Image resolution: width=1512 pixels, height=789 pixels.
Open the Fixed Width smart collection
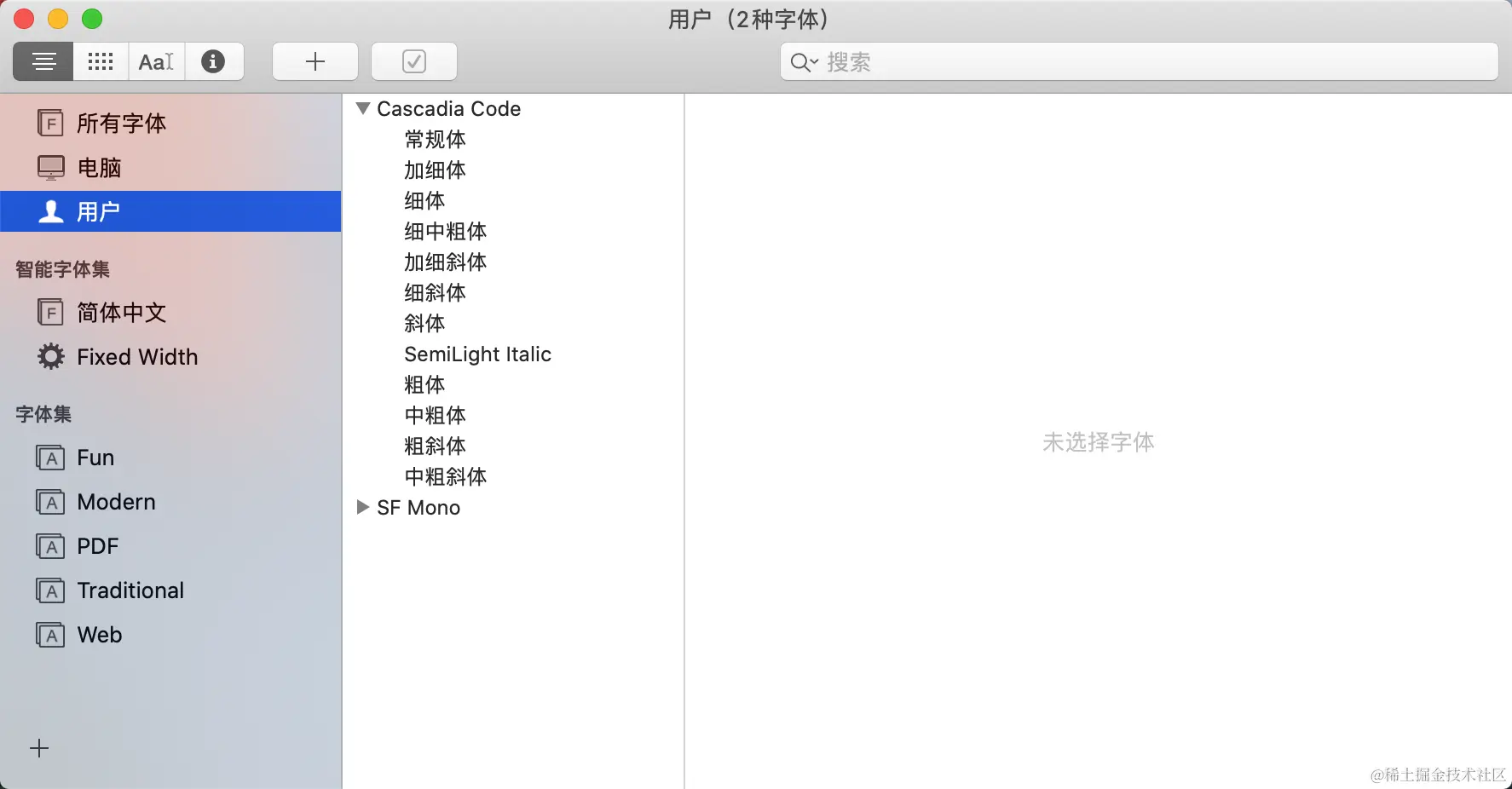coord(170,356)
